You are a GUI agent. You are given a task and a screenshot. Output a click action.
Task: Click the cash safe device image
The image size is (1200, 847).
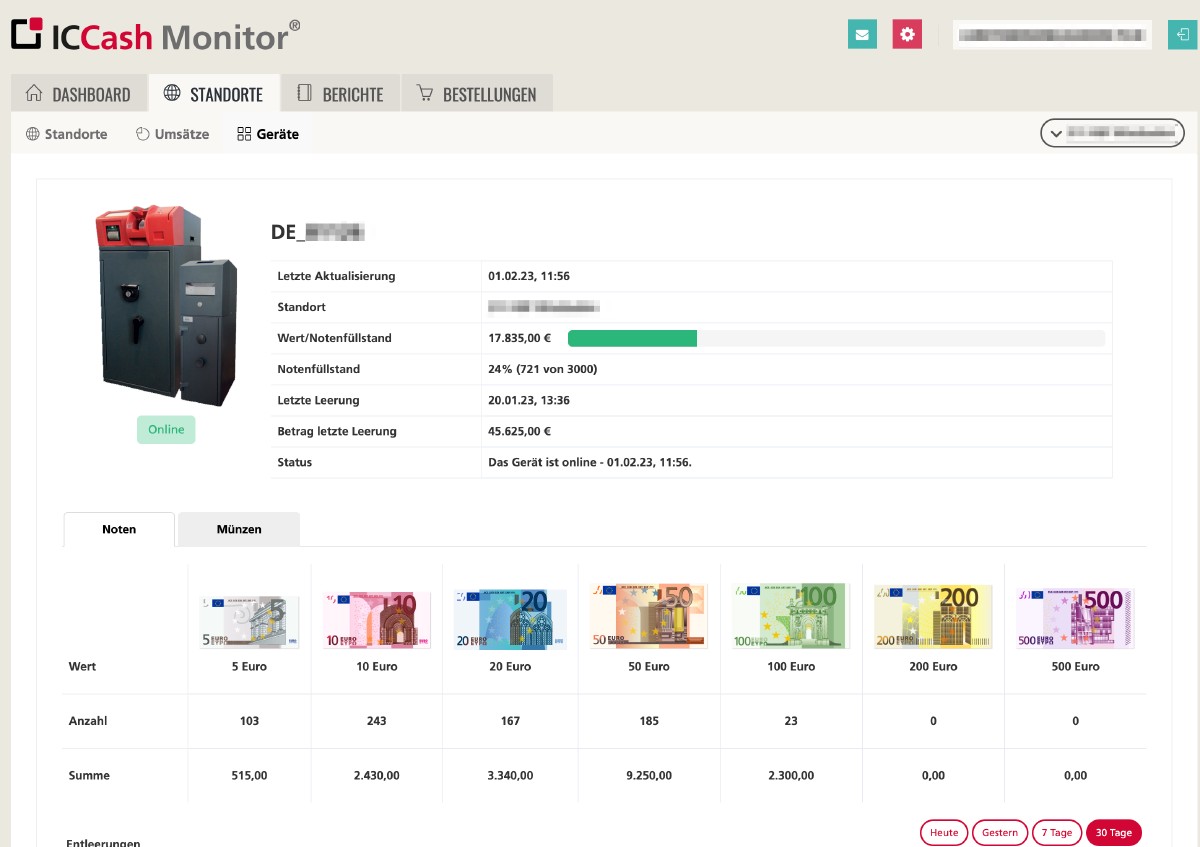[166, 306]
